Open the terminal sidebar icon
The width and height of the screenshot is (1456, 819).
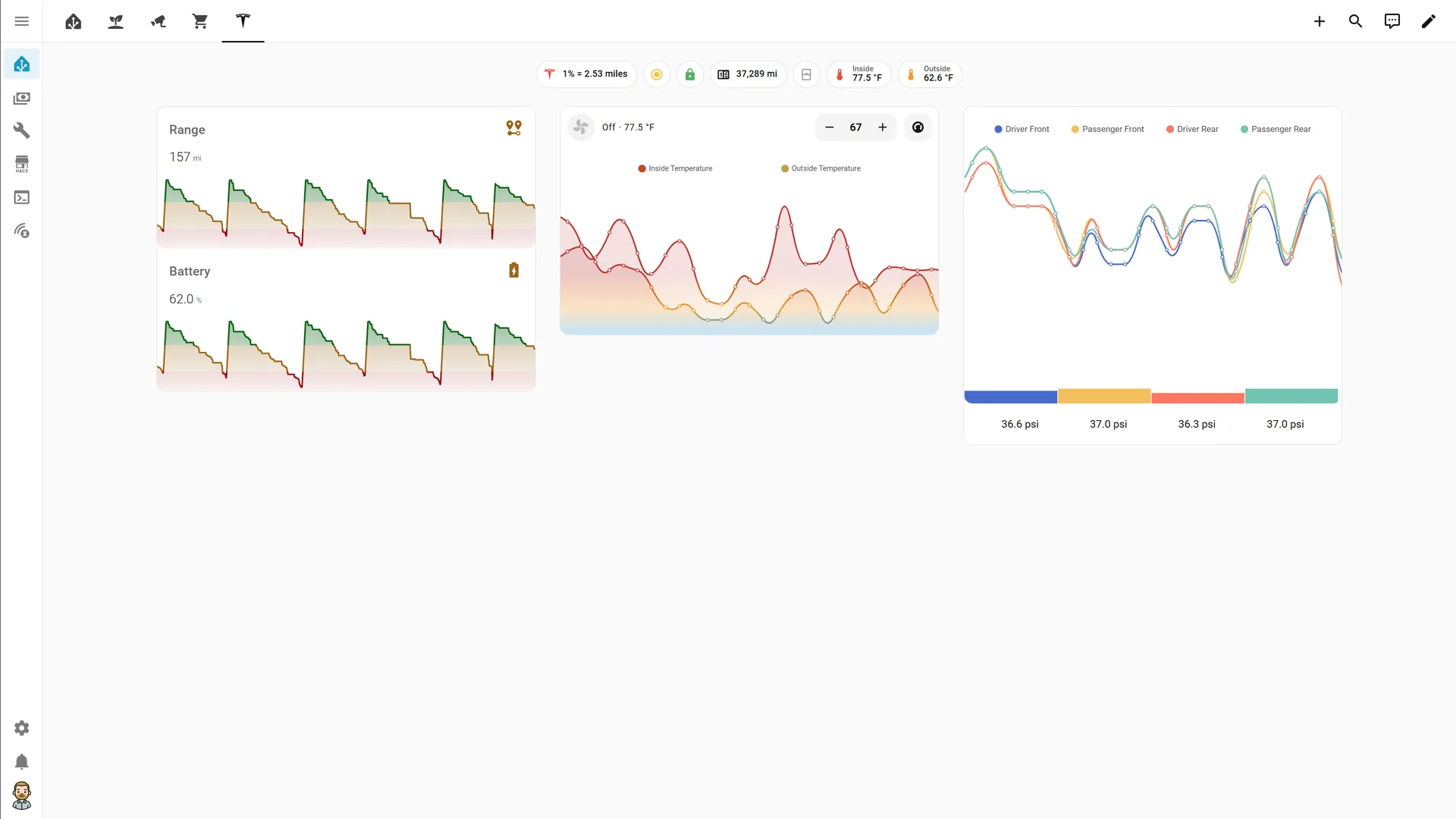pos(22,197)
